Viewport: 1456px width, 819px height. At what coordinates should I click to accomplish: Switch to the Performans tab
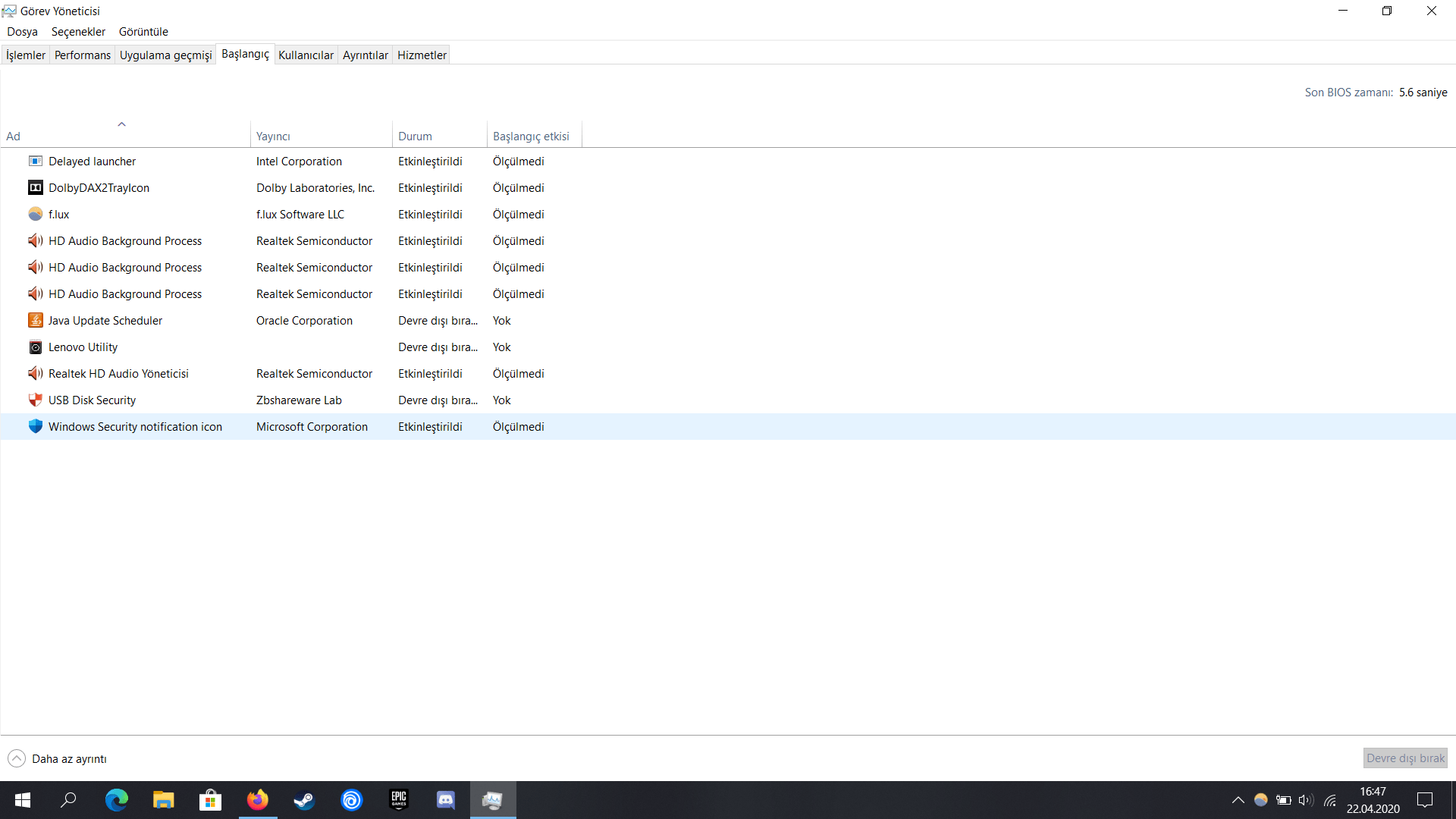[x=82, y=55]
